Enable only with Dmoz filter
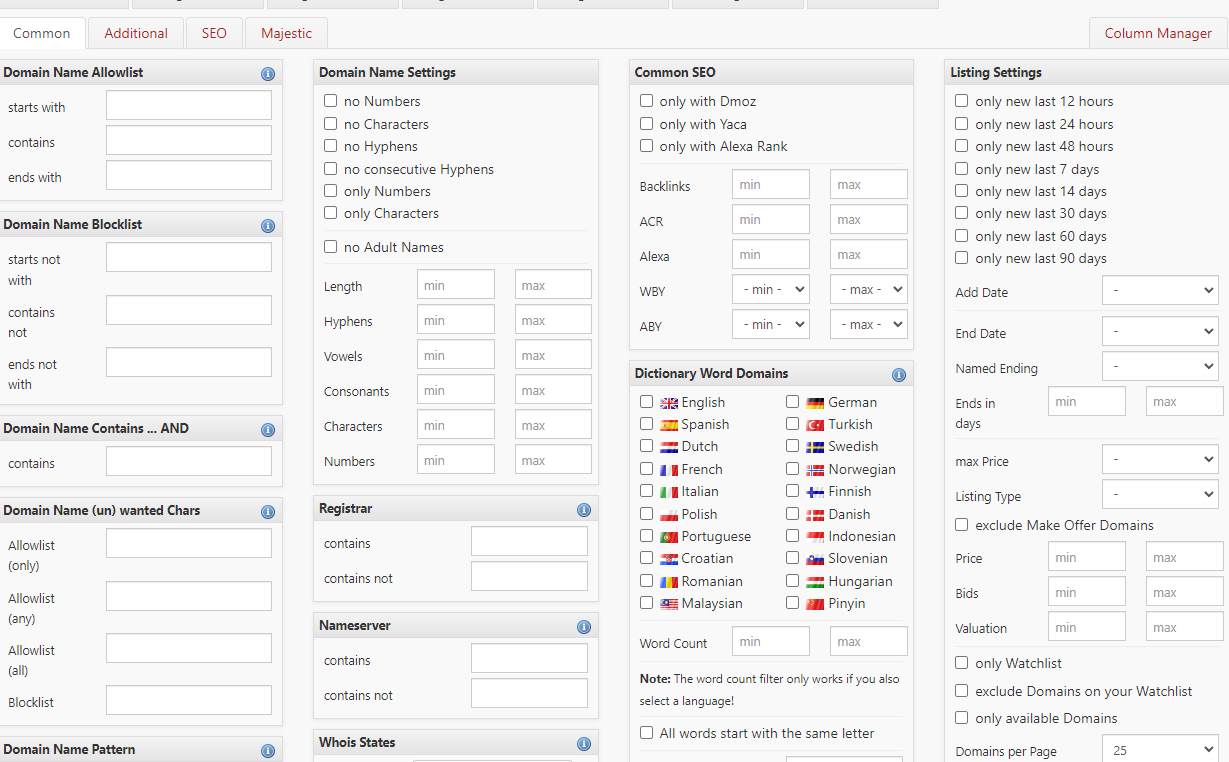Screen dimensions: 1229x762 point(647,101)
